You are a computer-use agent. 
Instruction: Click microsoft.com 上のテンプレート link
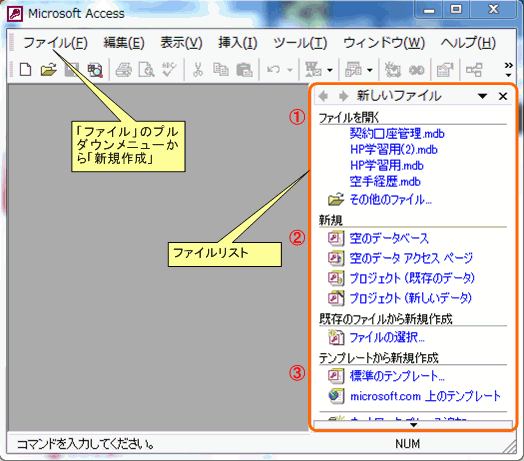(x=425, y=396)
